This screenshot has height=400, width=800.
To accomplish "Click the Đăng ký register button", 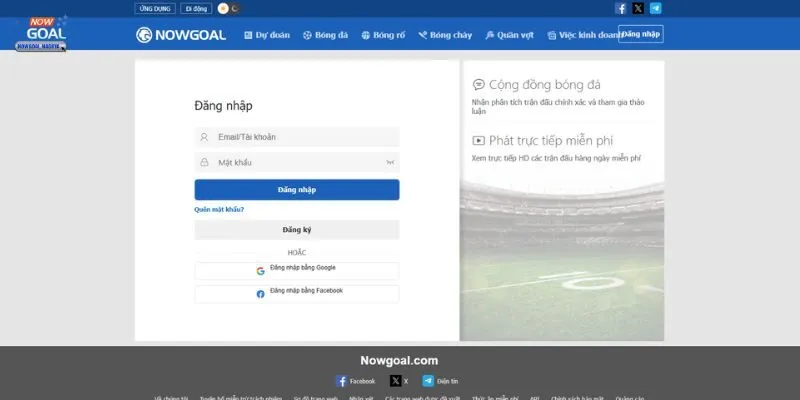I will click(x=297, y=230).
